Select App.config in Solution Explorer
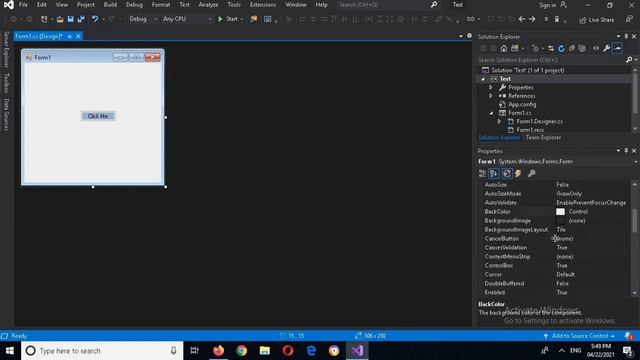The height and width of the screenshot is (360, 640). (x=522, y=104)
